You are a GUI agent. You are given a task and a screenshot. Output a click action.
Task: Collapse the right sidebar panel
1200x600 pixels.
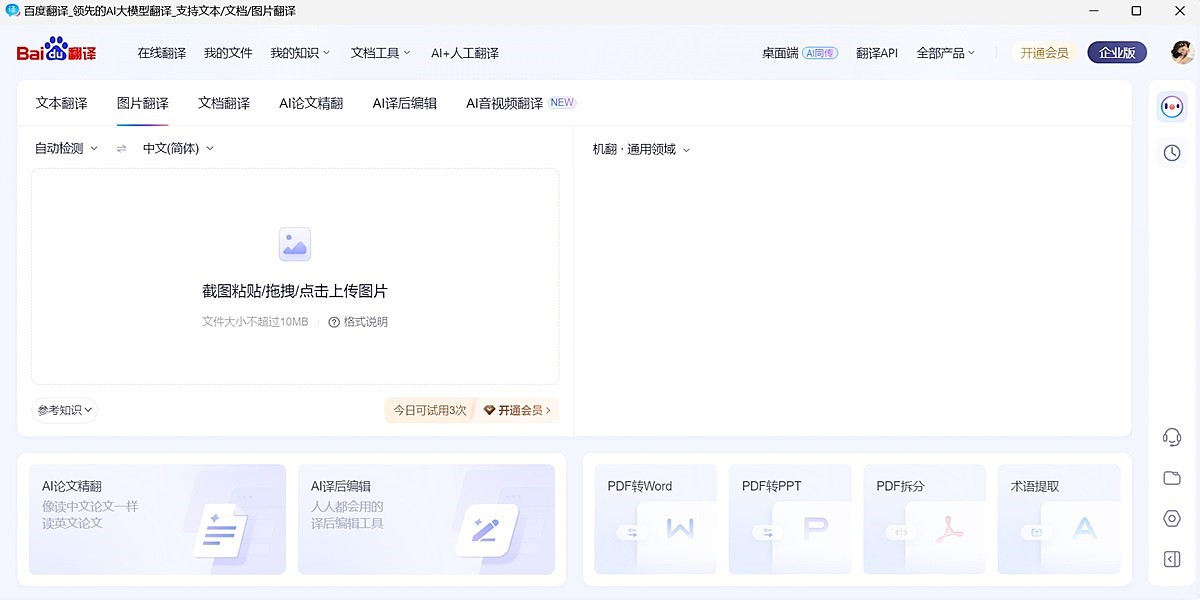pos(1171,557)
